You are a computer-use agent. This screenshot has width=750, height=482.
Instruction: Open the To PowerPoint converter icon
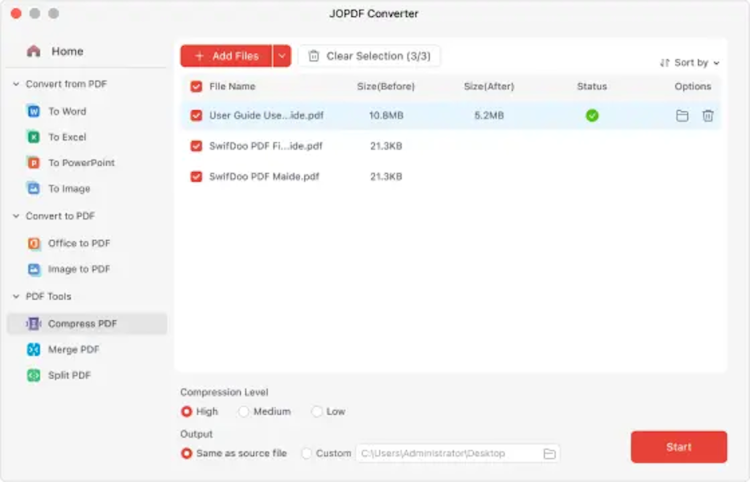click(33, 163)
